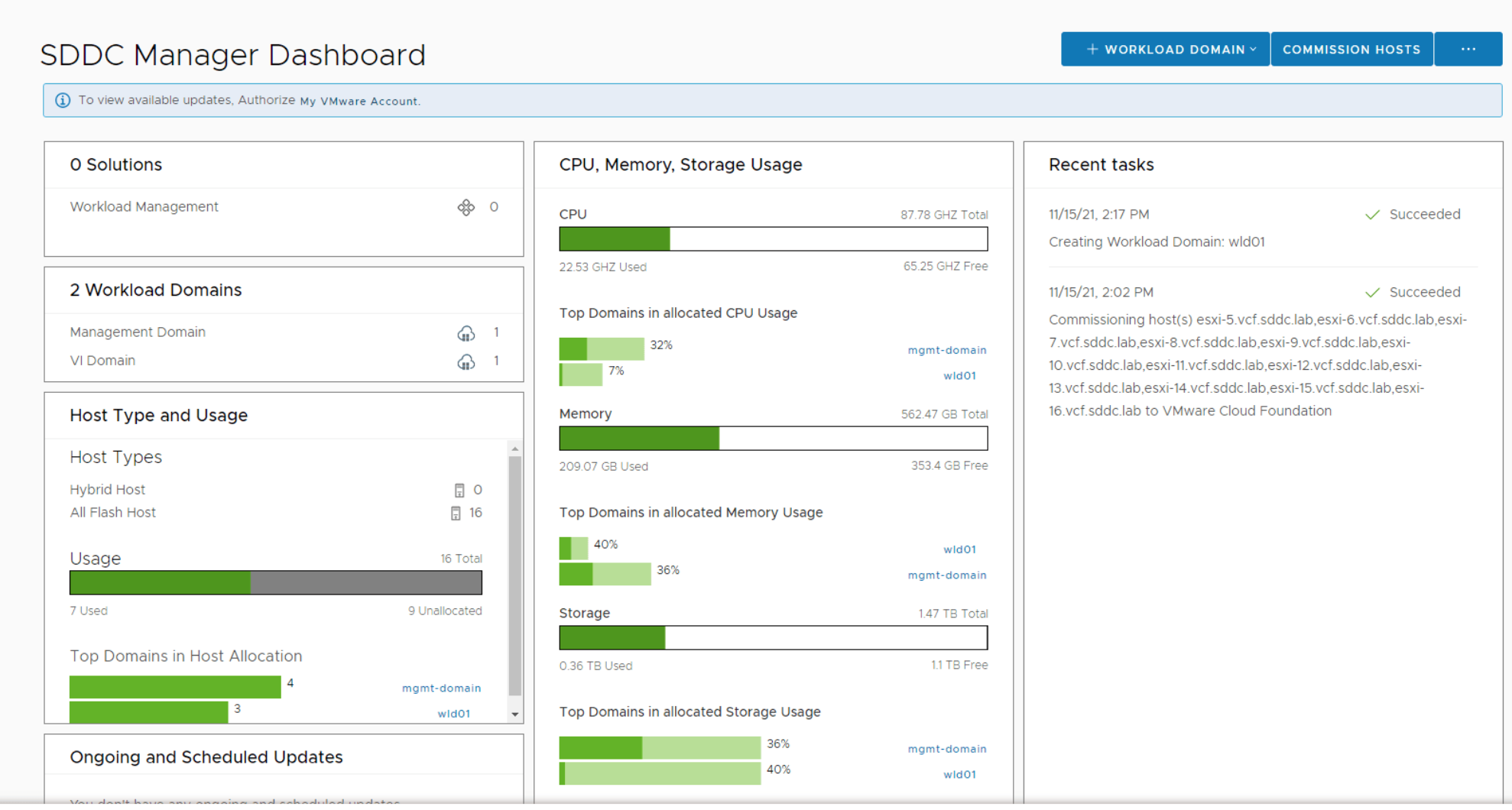Click the CPU usage progress bar
The height and width of the screenshot is (810, 1512).
pyautogui.click(x=773, y=238)
